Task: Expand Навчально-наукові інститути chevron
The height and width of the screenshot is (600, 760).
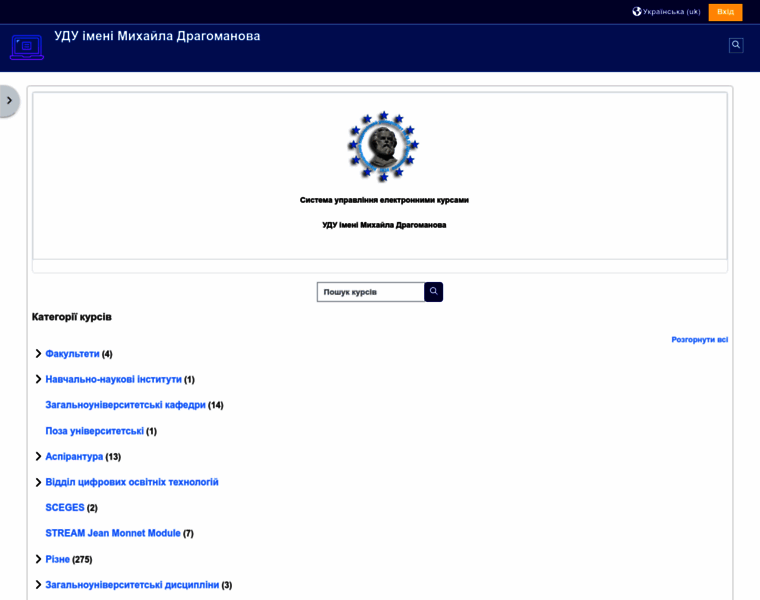Action: pyautogui.click(x=38, y=379)
